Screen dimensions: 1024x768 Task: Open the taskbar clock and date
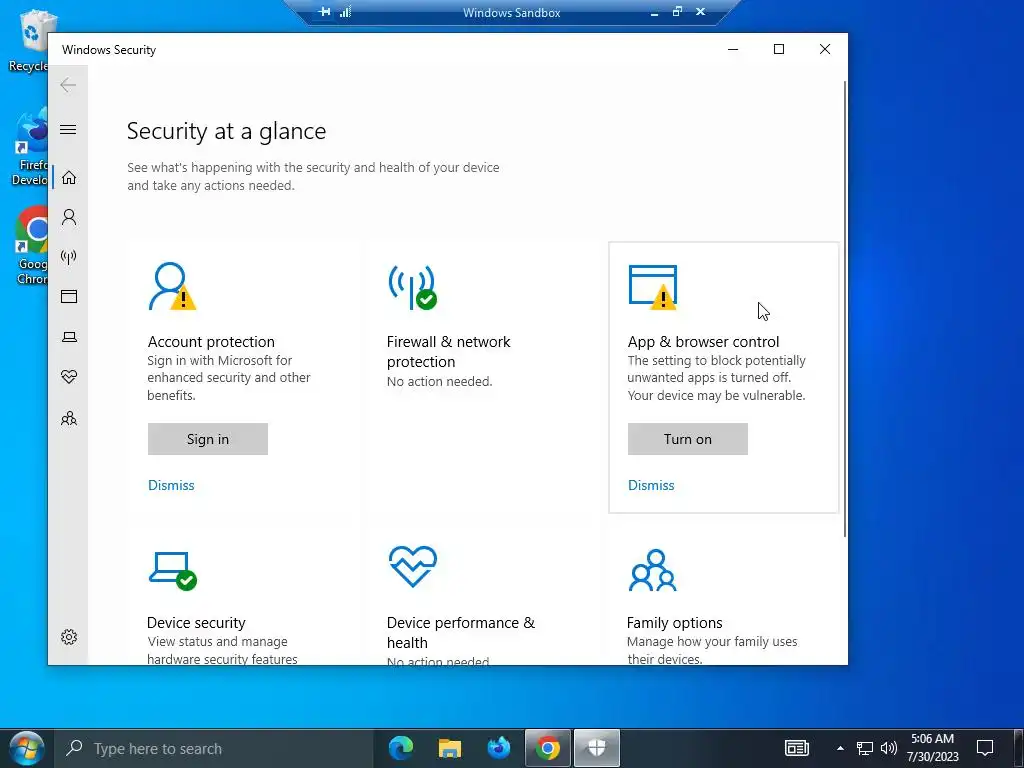(x=932, y=748)
